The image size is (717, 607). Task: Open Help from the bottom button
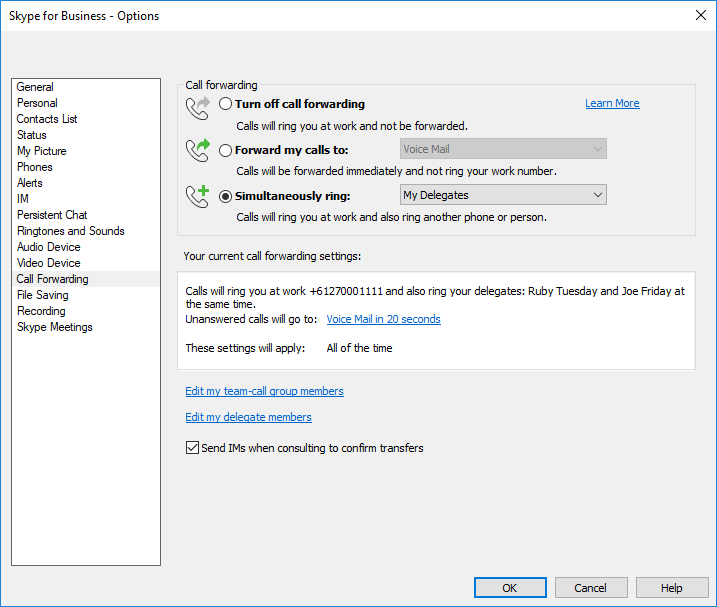tap(672, 587)
